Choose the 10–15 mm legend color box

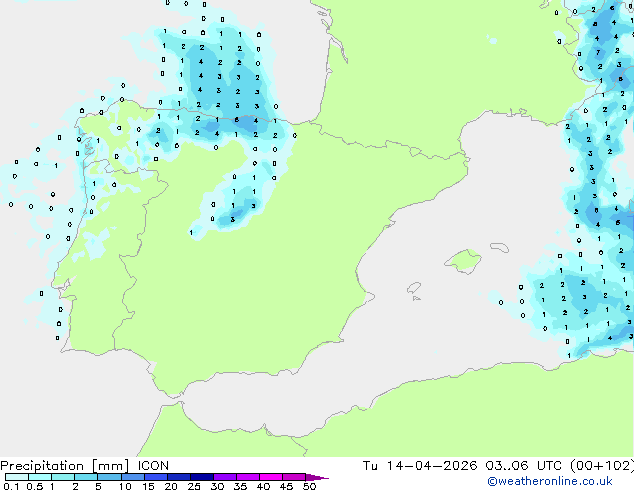pos(132,477)
